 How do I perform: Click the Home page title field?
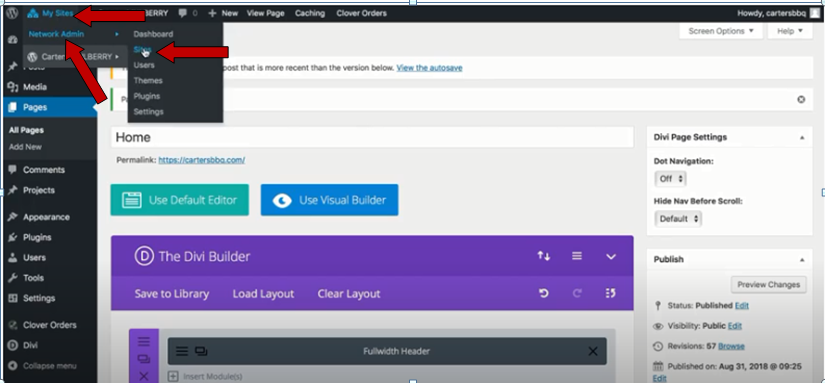[372, 137]
